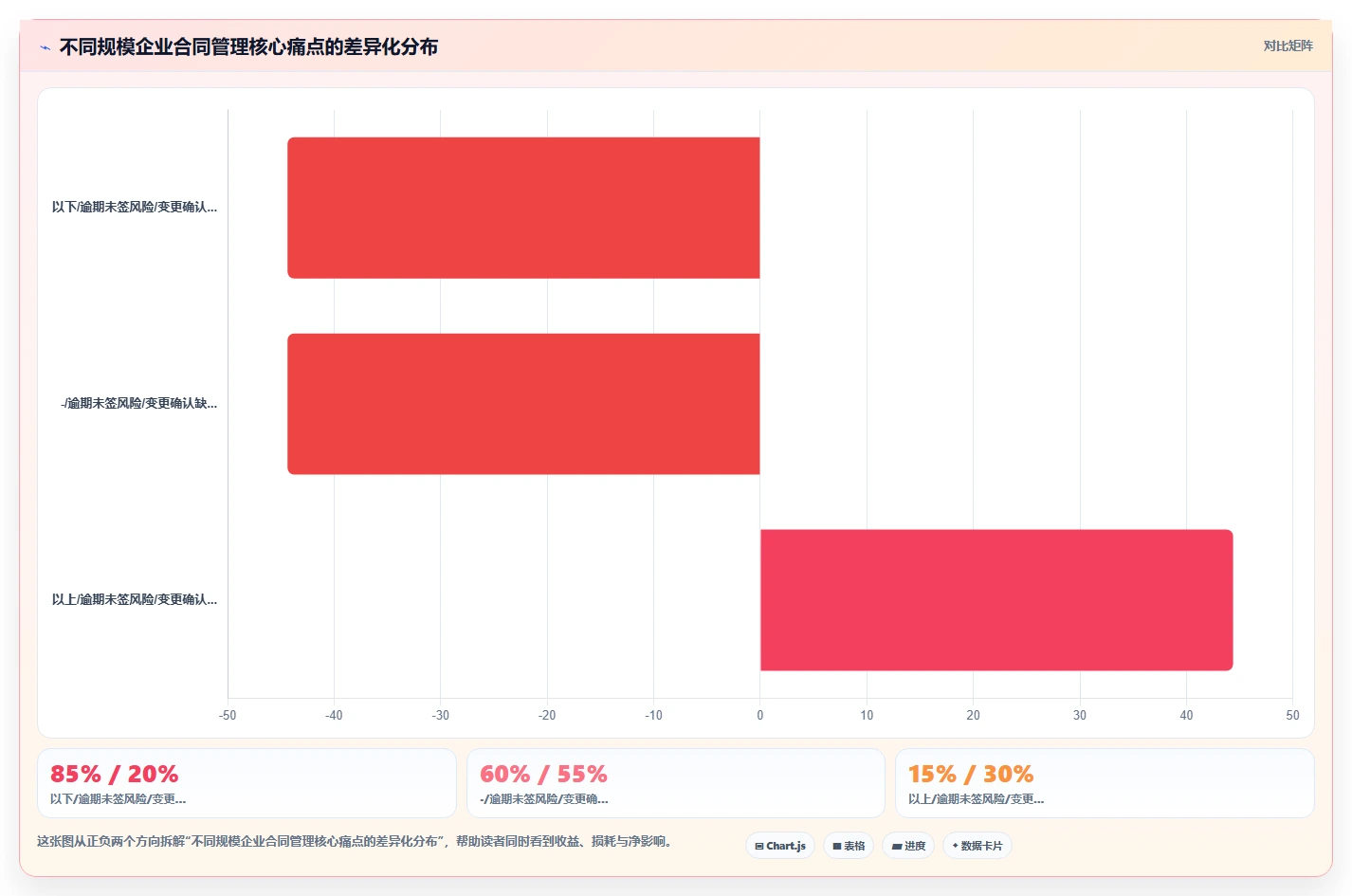Click the x-axis tick label -20

547,715
